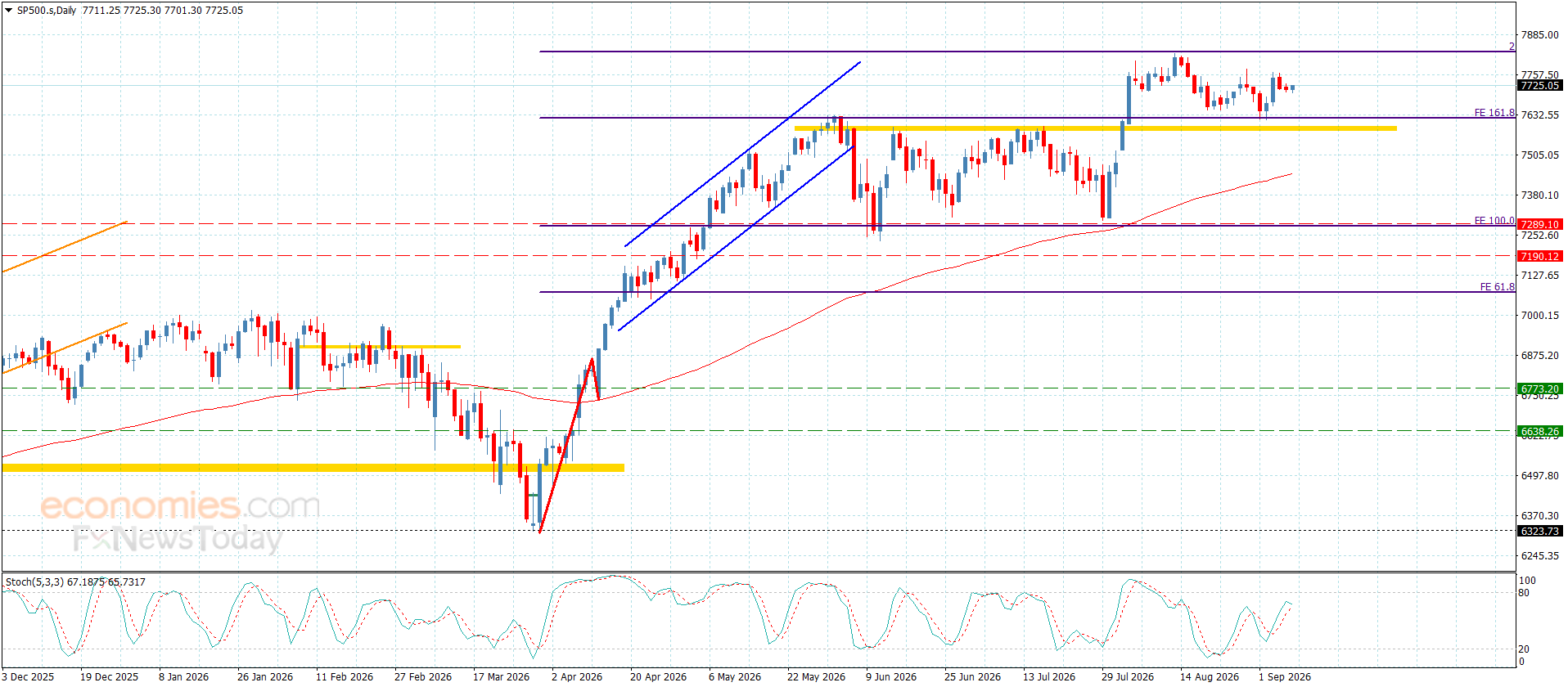Select the 6875.20 price axis label
Viewport: 1568px width, 687px height.
pyautogui.click(x=1539, y=356)
